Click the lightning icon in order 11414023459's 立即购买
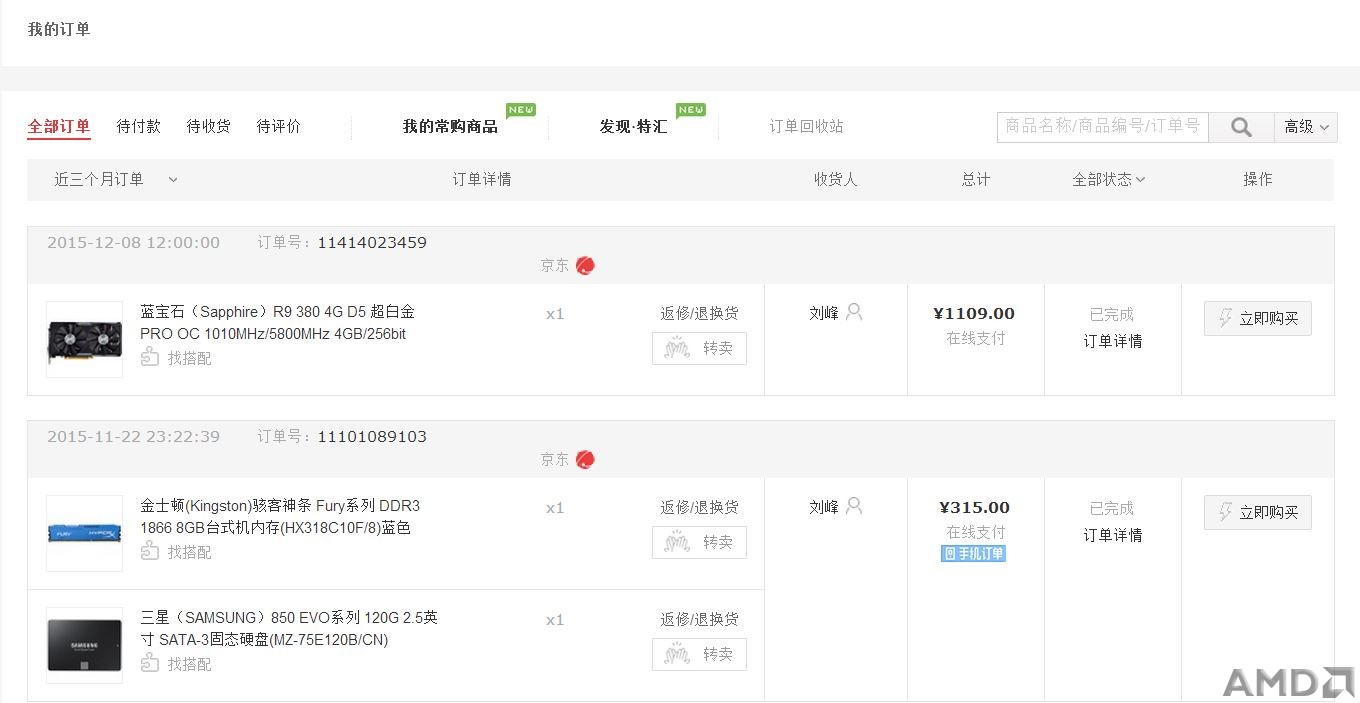The image size is (1360, 703). (x=1225, y=318)
